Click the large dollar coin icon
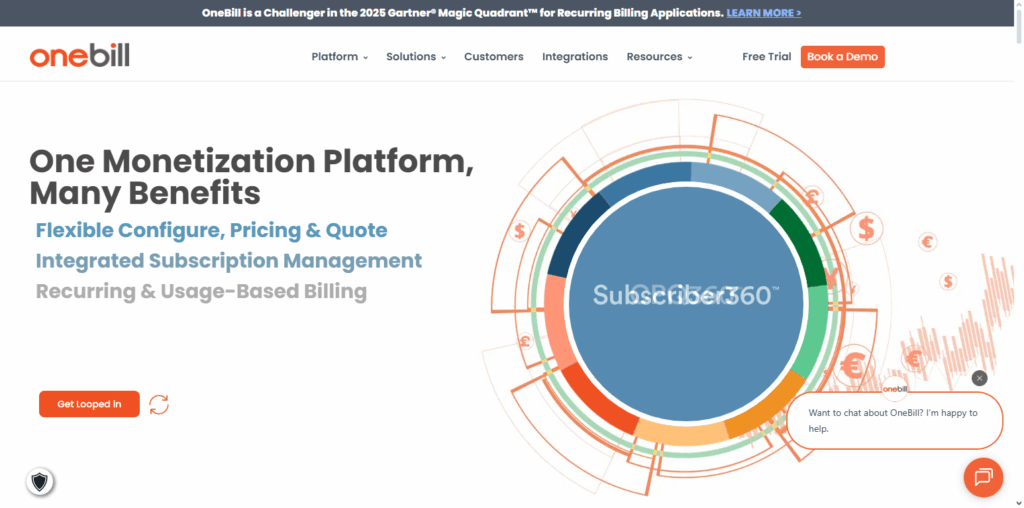 click(866, 229)
